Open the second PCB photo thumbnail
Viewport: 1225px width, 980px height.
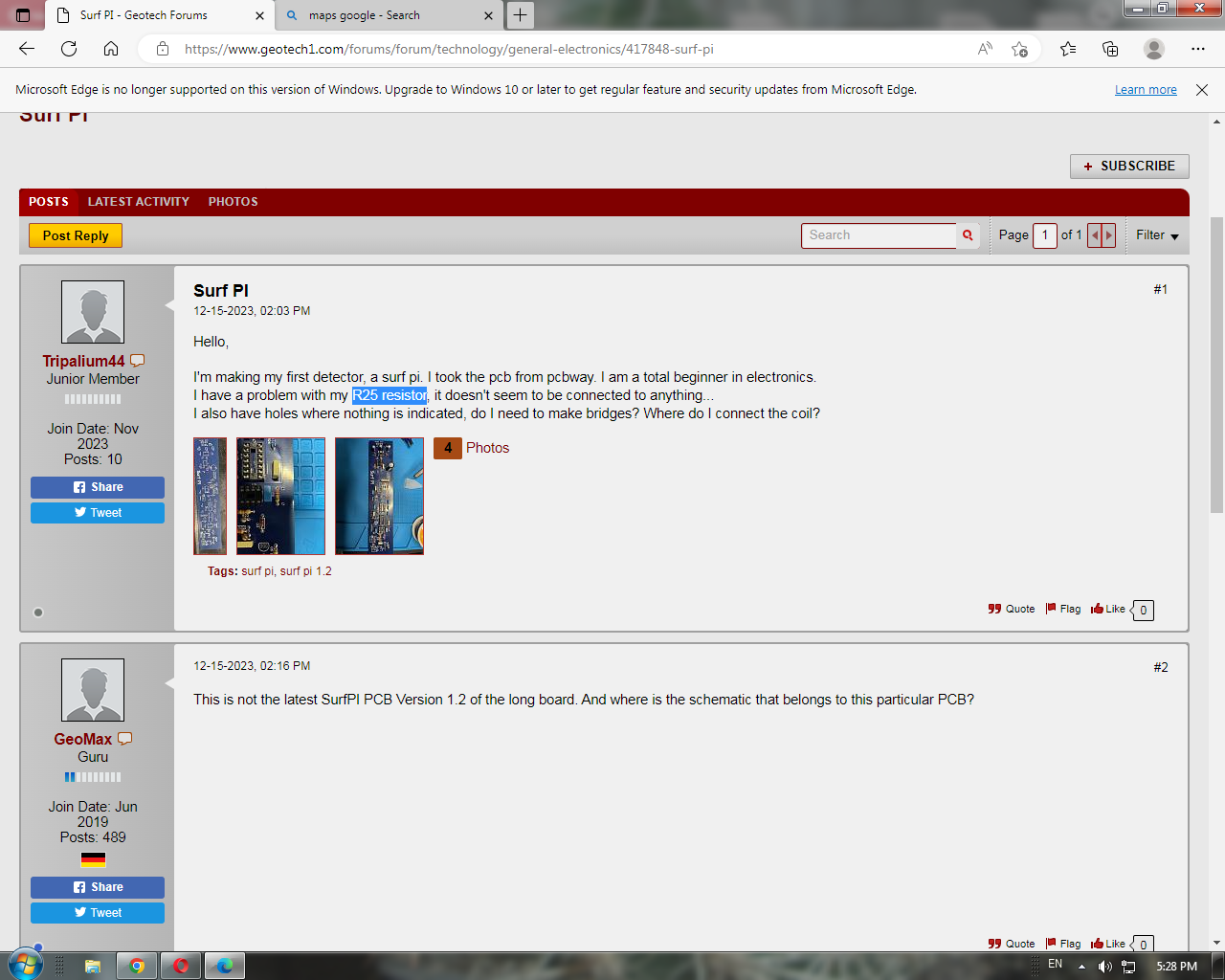[281, 497]
